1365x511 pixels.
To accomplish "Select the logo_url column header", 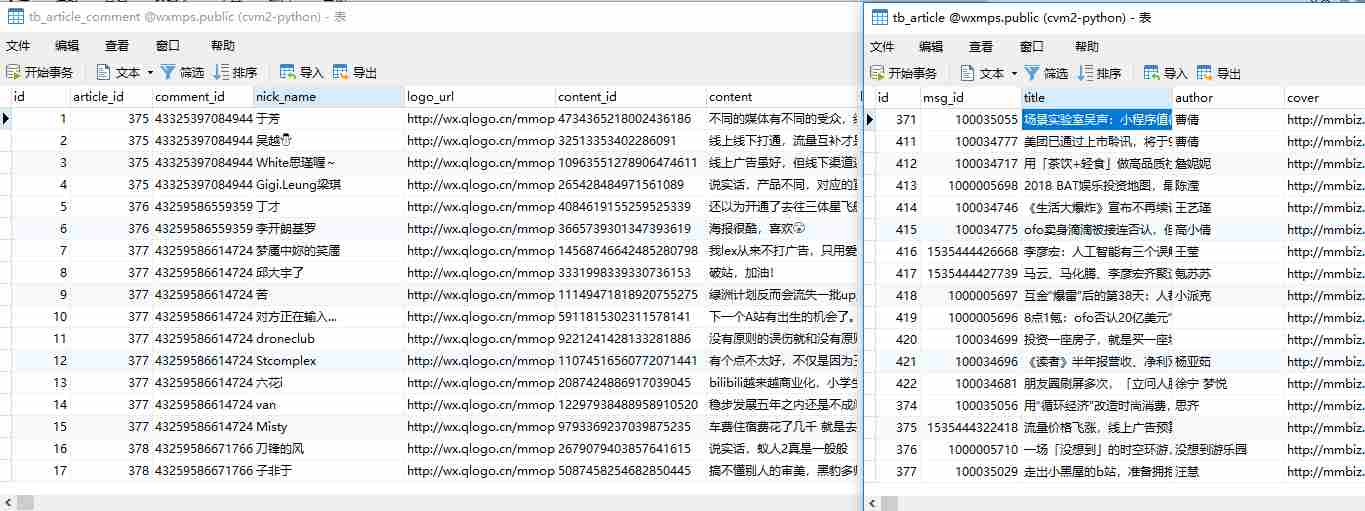I will click(479, 97).
